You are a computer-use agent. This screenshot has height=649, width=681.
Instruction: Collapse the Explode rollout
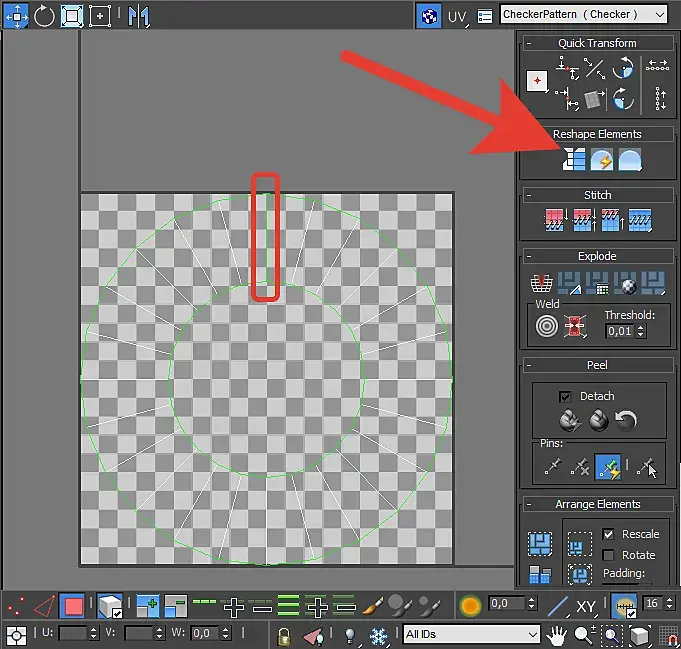[x=529, y=256]
